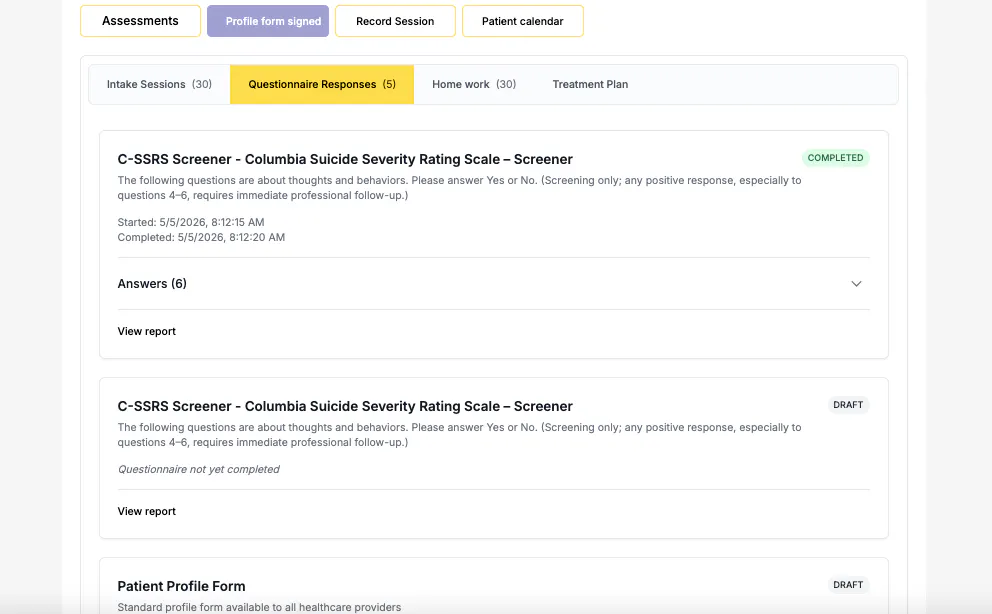
Task: Open the Assessments button
Action: pyautogui.click(x=140, y=21)
